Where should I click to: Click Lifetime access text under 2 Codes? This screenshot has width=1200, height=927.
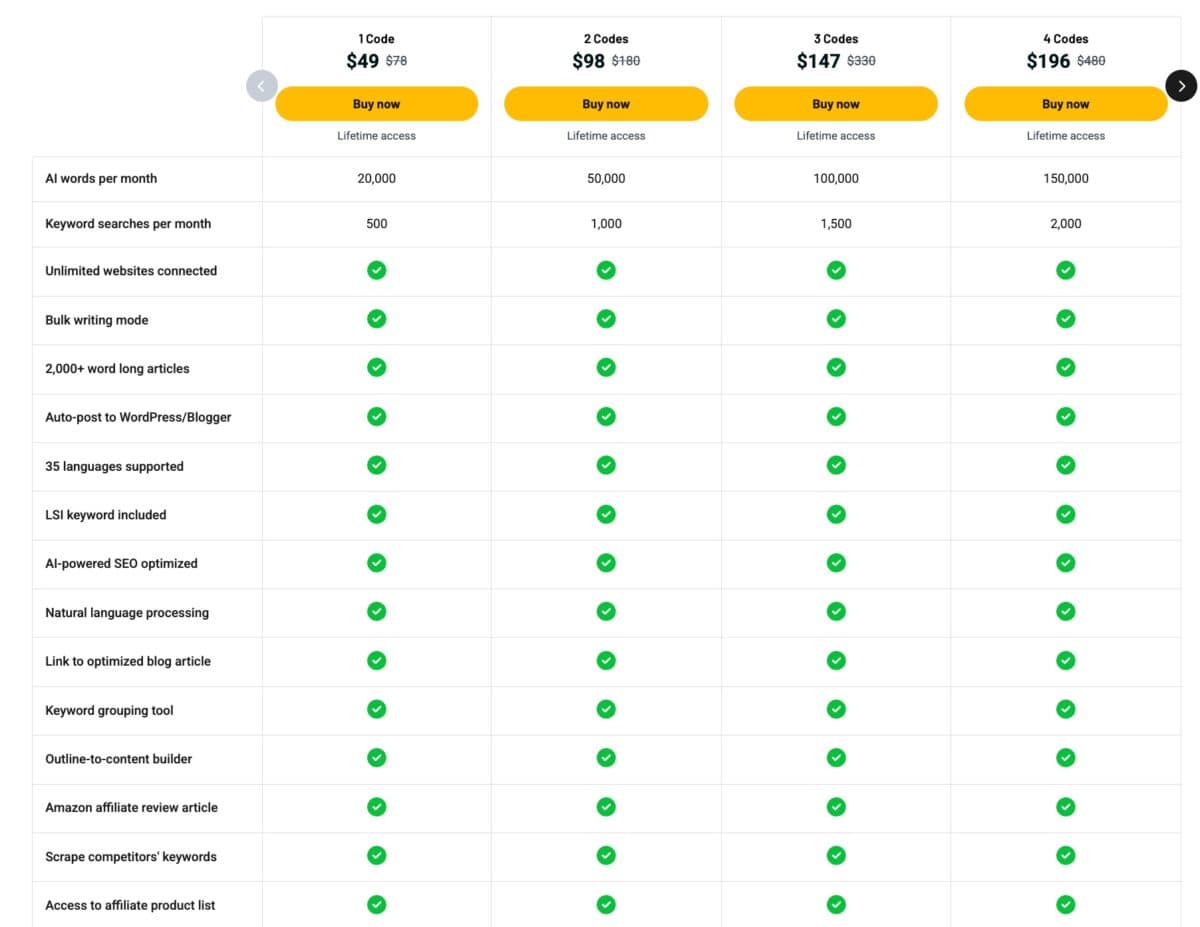coord(606,136)
